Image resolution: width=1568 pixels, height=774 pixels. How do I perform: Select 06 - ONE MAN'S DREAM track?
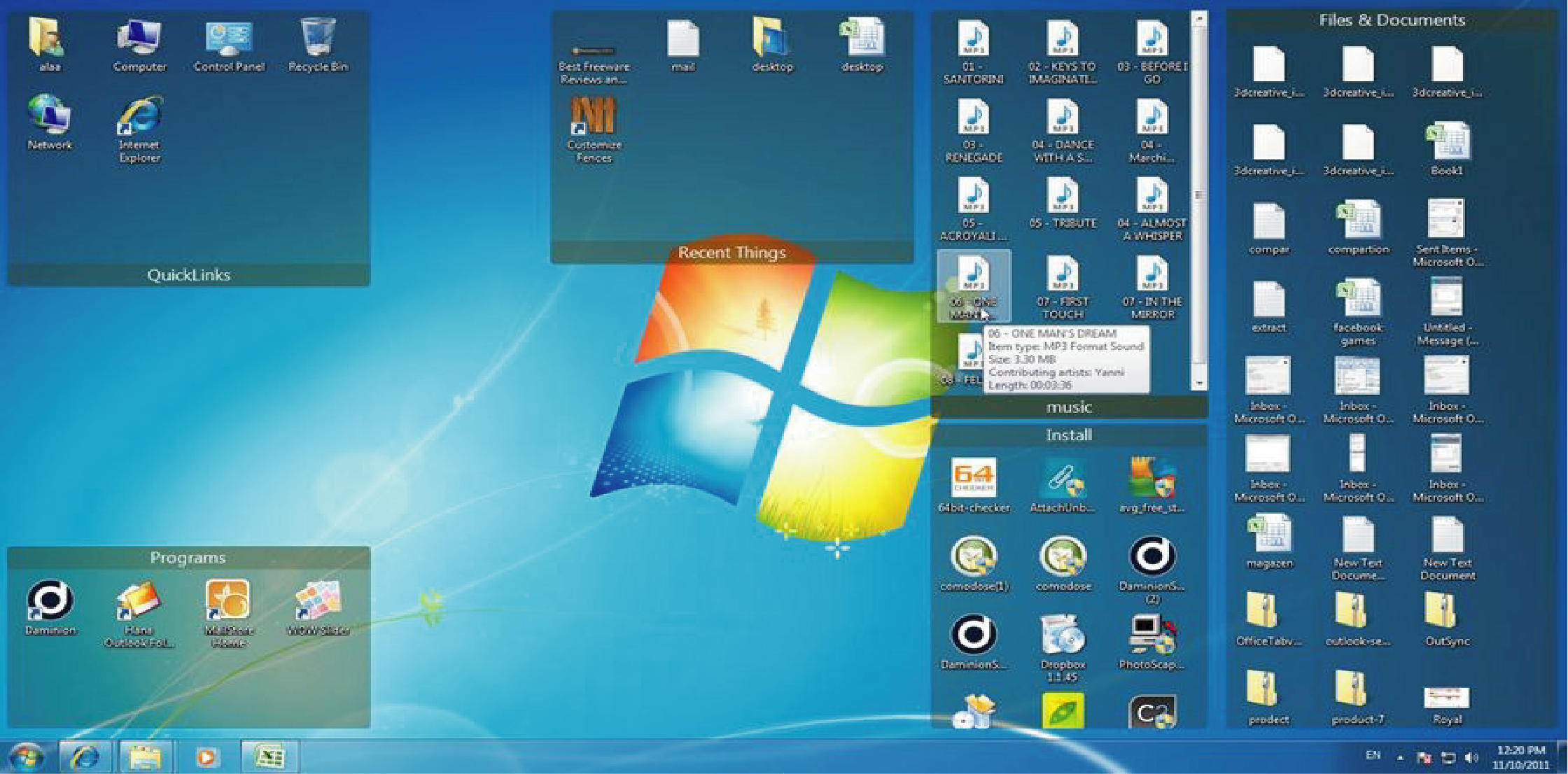(x=976, y=297)
